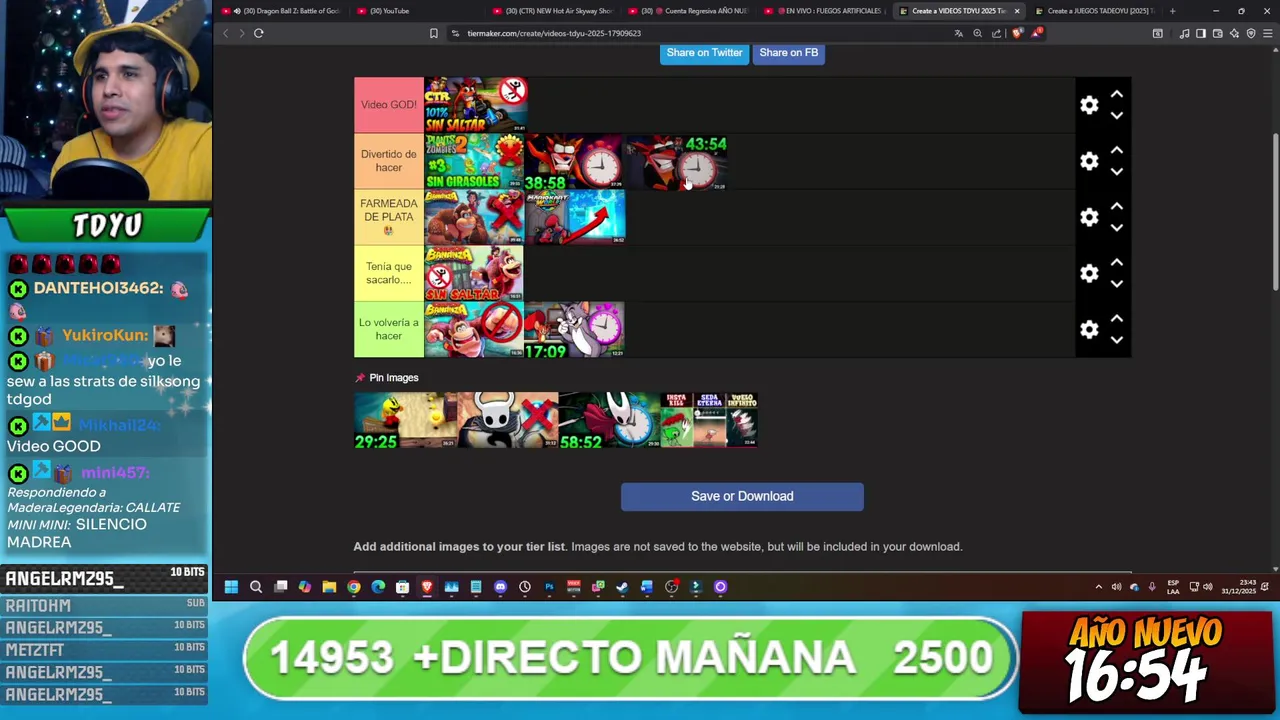Show hidden system tray icons
This screenshot has width=1280, height=720.
1098,587
